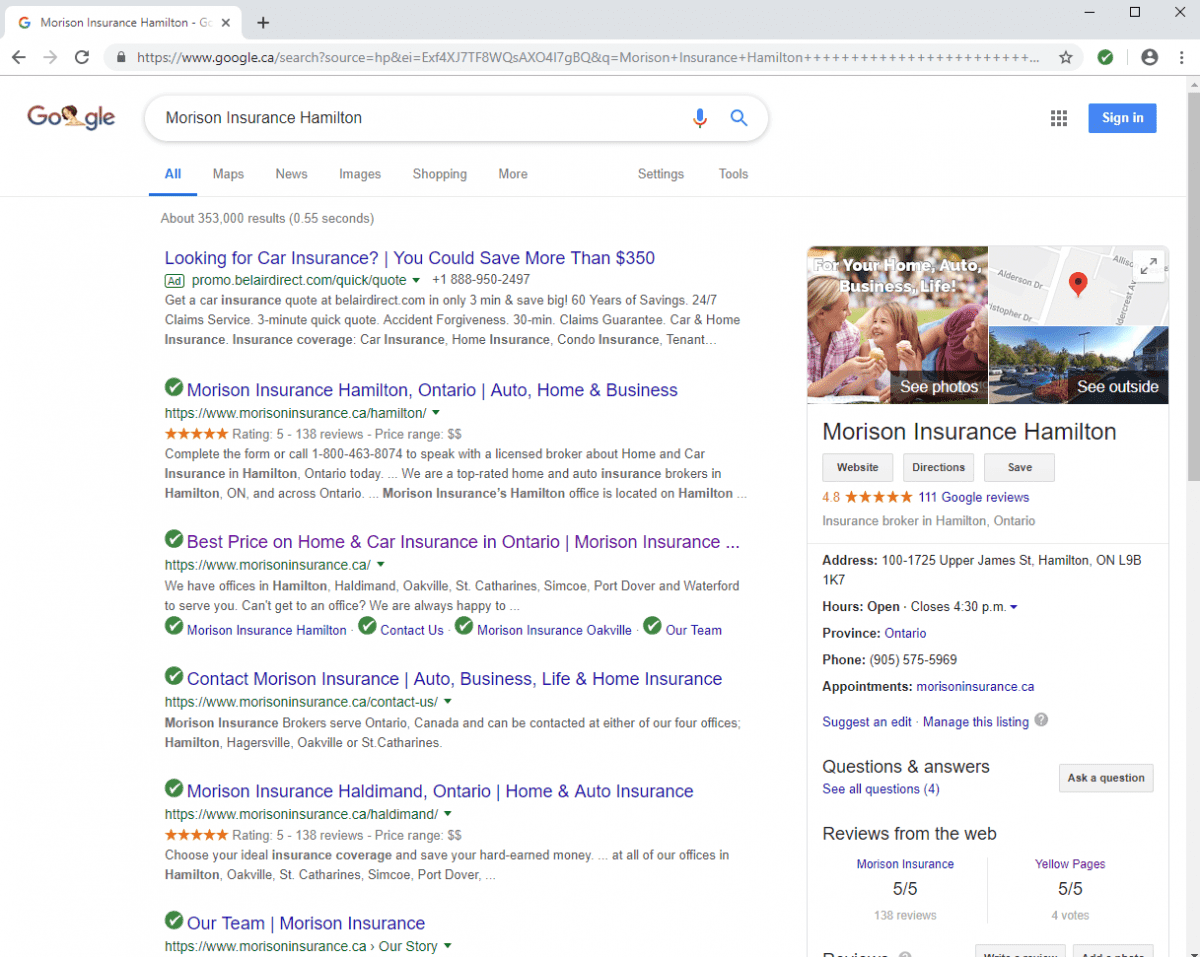Open a new browser tab with plus
This screenshot has height=957, width=1200.
263,22
